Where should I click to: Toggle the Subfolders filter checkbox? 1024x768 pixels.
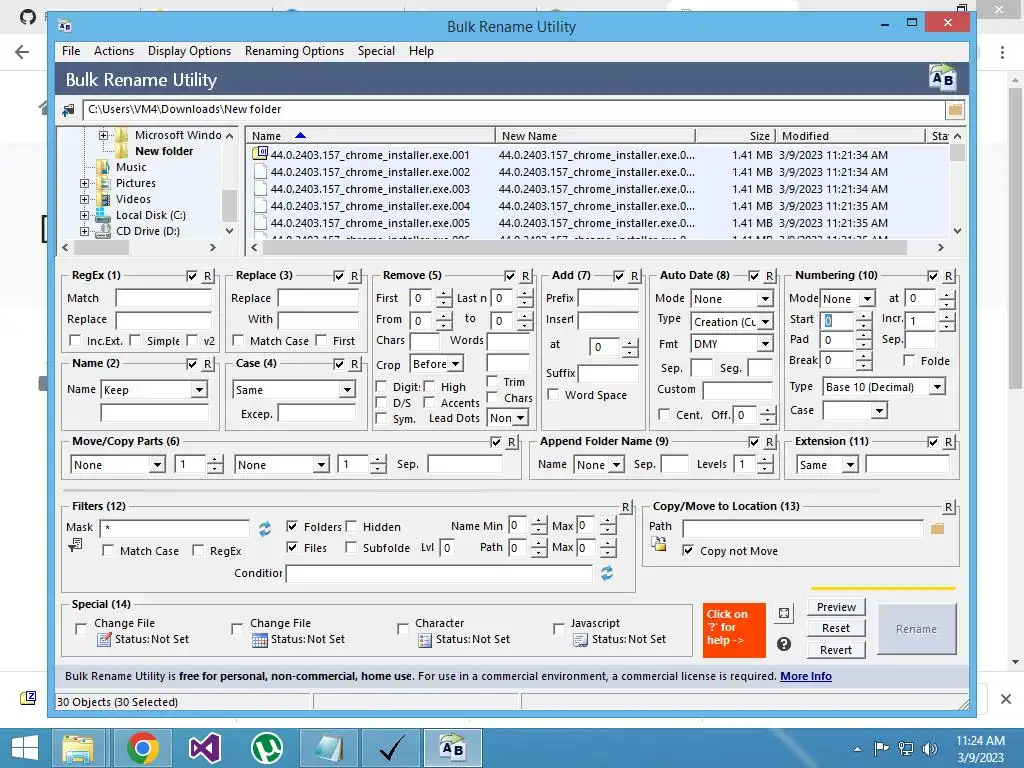pos(351,547)
